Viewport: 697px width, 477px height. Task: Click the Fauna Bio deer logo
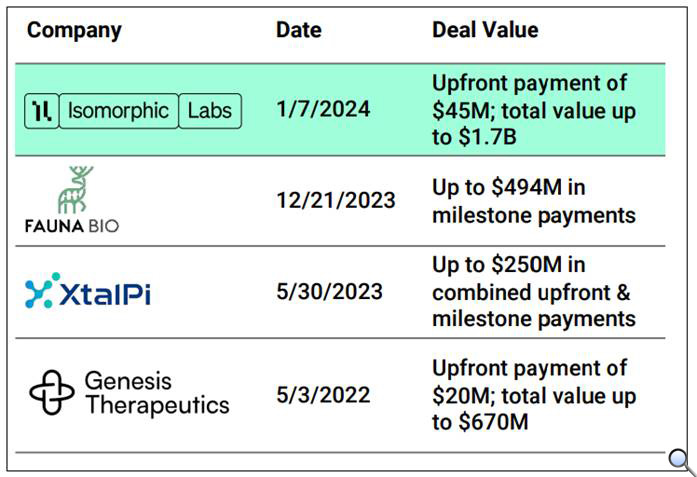pos(75,190)
